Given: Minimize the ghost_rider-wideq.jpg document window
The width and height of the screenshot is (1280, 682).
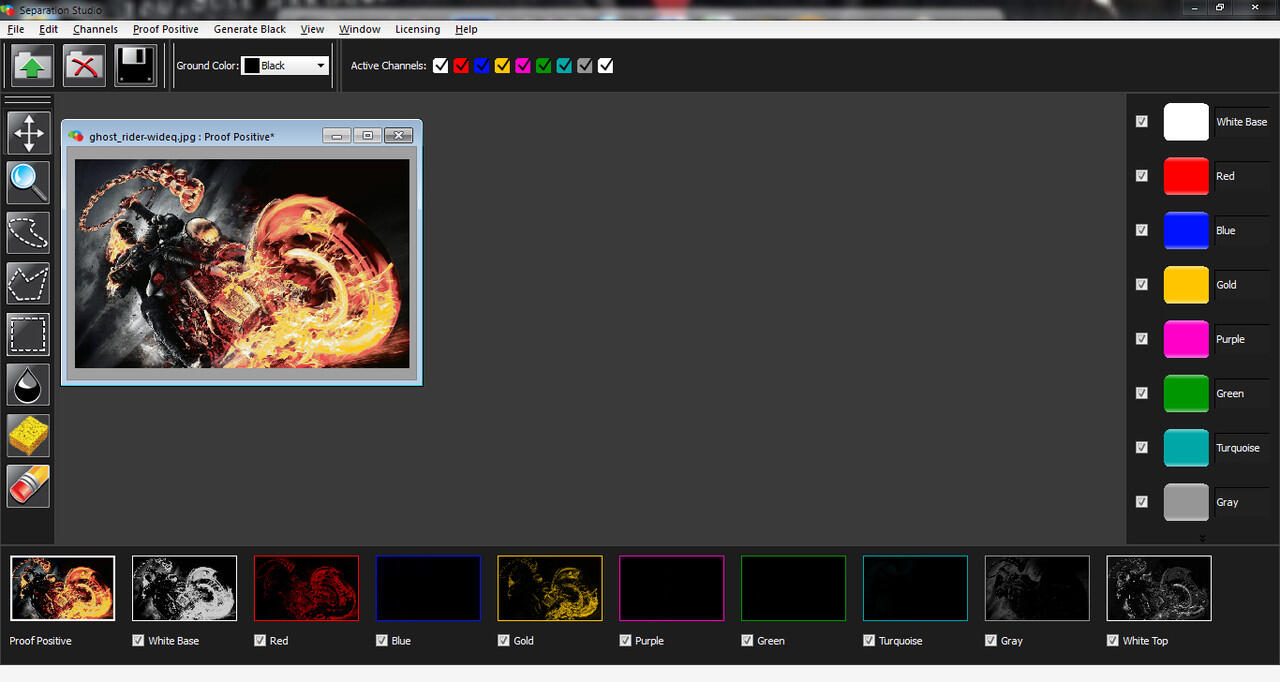Looking at the screenshot, I should [337, 136].
